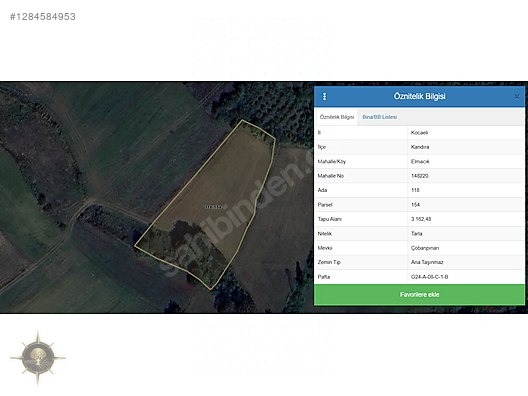528x396 pixels.
Task: Select the Ana Taşınmaz value in Zemin Tip row
Action: (427, 262)
